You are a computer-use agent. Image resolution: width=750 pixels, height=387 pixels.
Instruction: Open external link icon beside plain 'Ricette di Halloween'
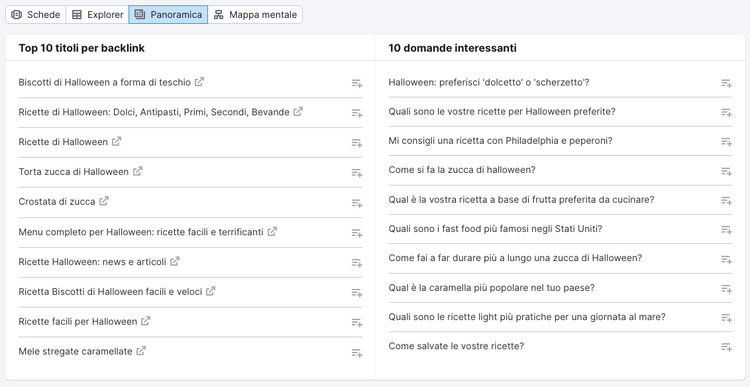pos(116,142)
